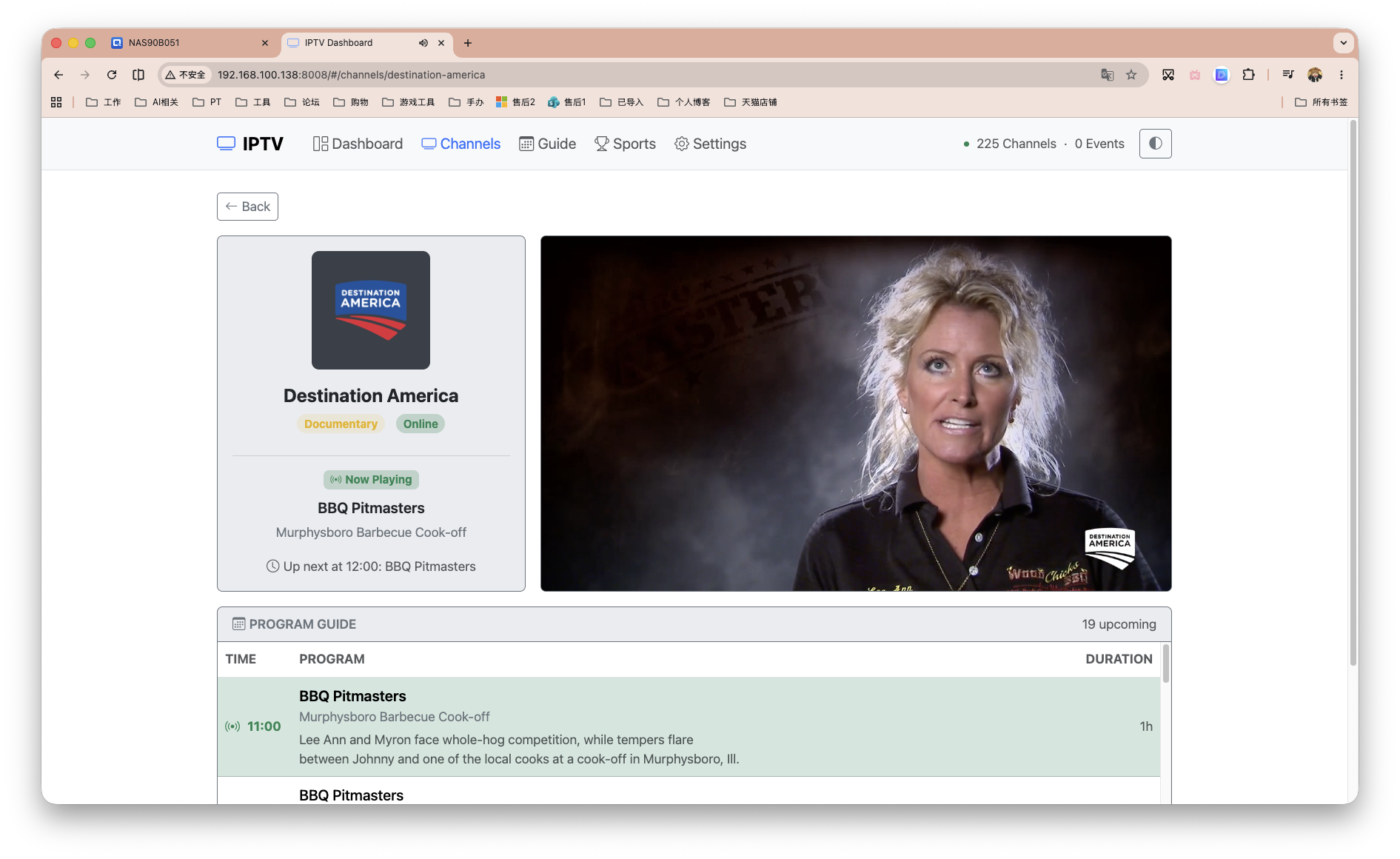The width and height of the screenshot is (1400, 859).
Task: Close the IPTV Dashboard tab
Action: click(x=441, y=43)
